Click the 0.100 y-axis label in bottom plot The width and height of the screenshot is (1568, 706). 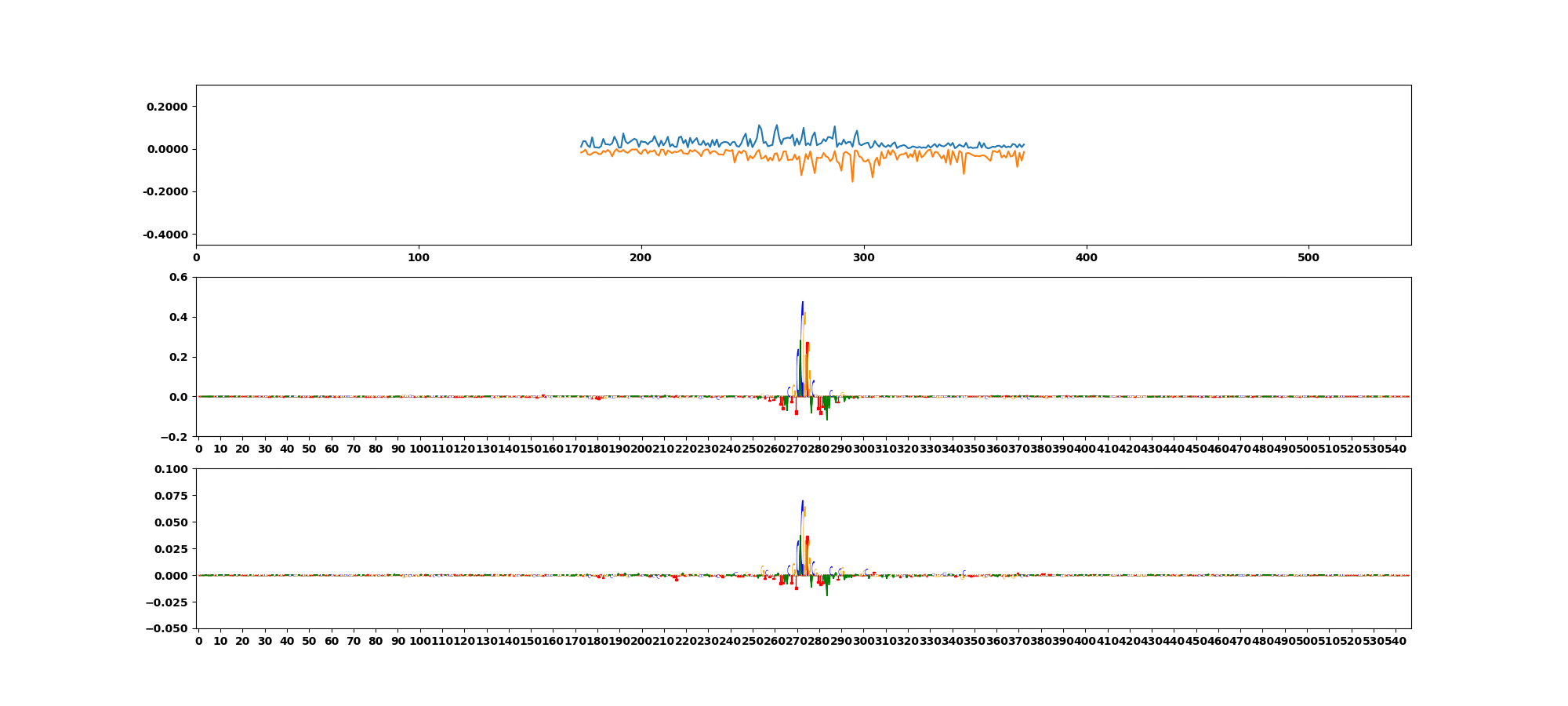click(x=172, y=469)
